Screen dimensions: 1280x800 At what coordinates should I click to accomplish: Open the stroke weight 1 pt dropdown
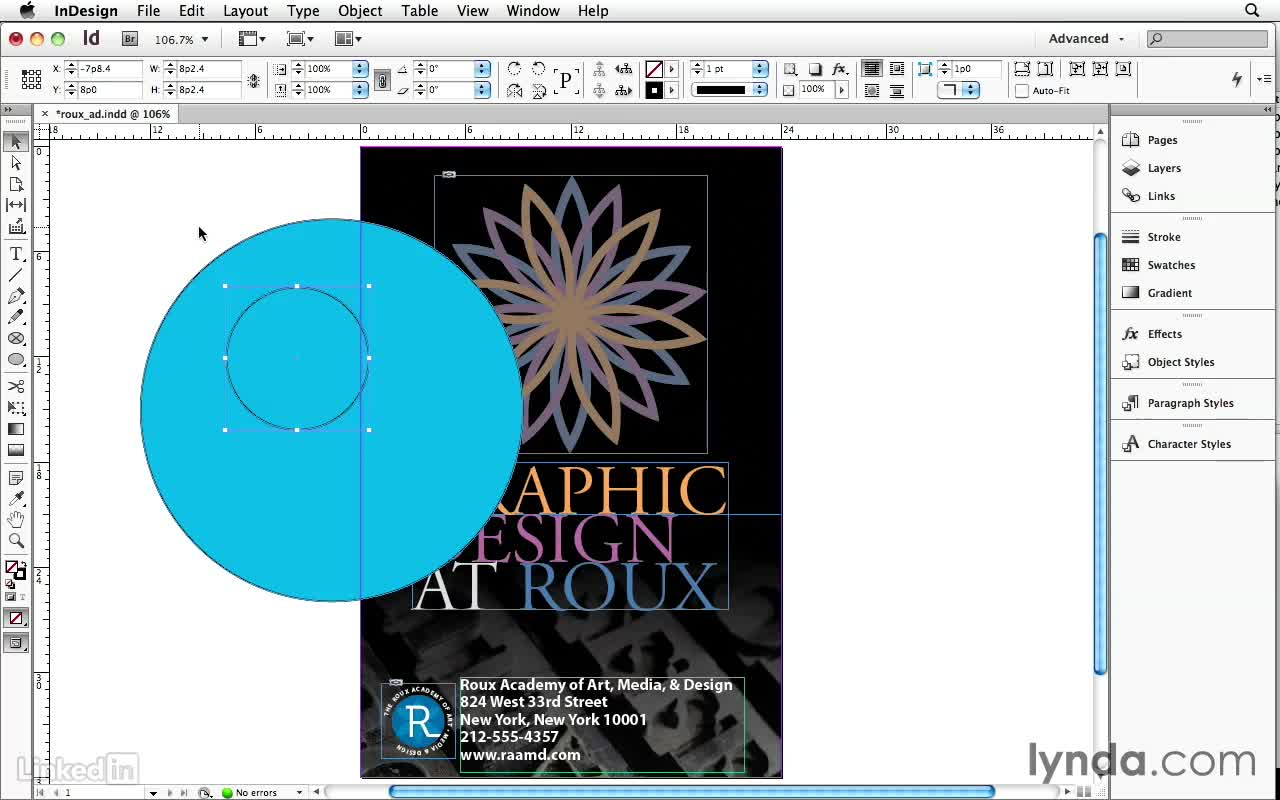pos(760,69)
